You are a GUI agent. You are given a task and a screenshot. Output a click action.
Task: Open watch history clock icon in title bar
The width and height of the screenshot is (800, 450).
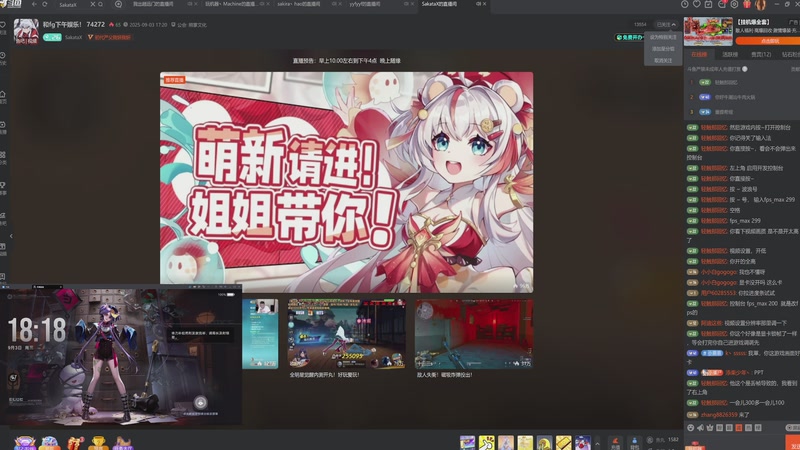click(x=685, y=4)
